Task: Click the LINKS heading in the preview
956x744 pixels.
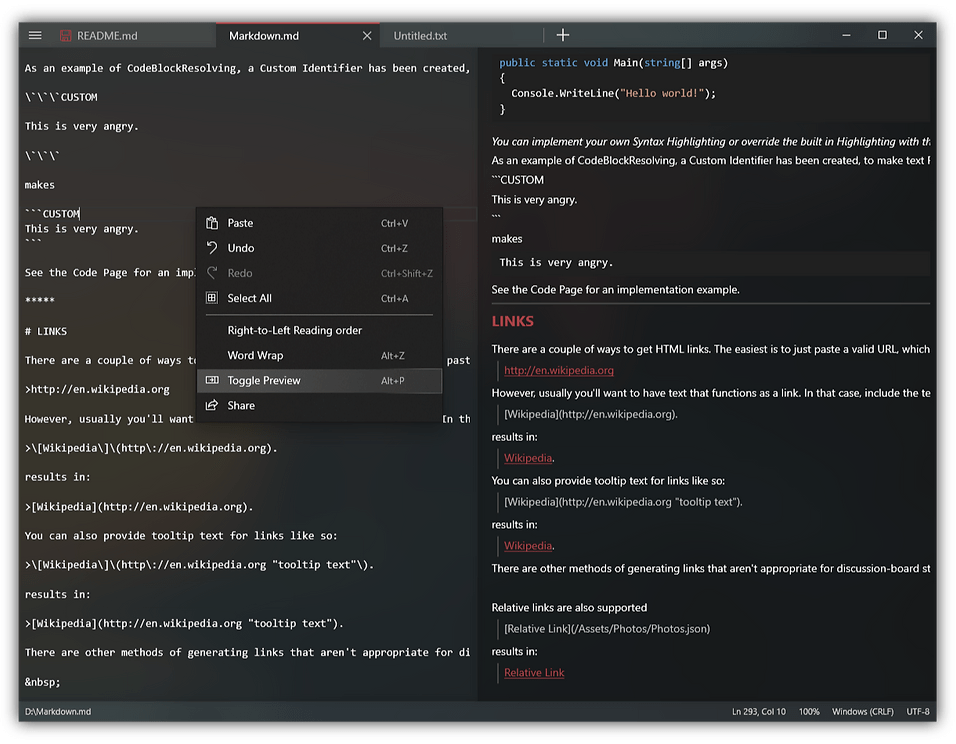Action: point(512,321)
